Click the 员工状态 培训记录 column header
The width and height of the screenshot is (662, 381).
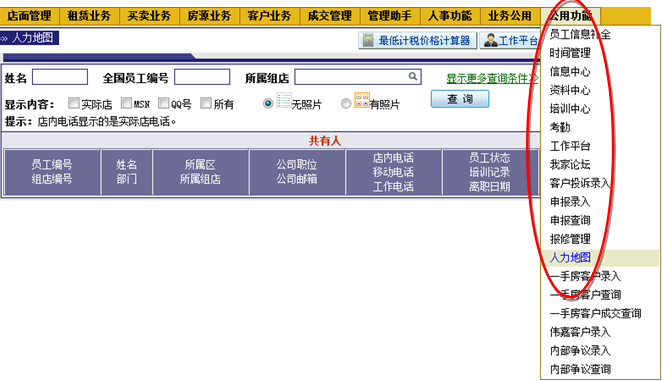point(490,172)
